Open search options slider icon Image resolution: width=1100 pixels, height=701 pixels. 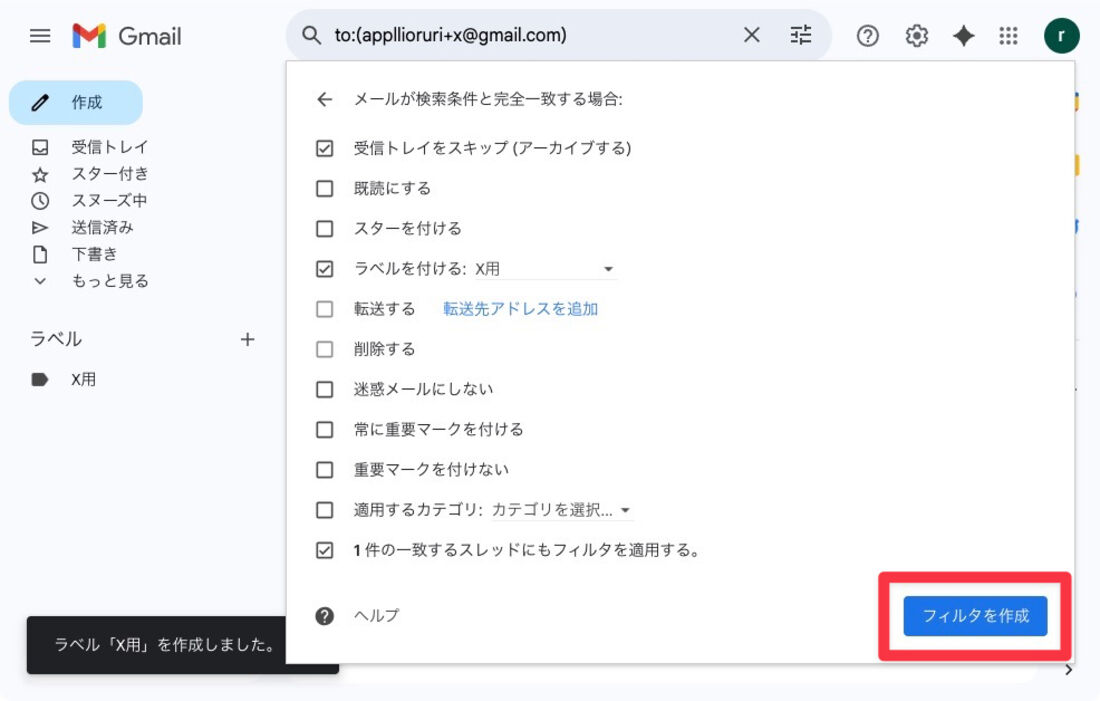click(800, 35)
